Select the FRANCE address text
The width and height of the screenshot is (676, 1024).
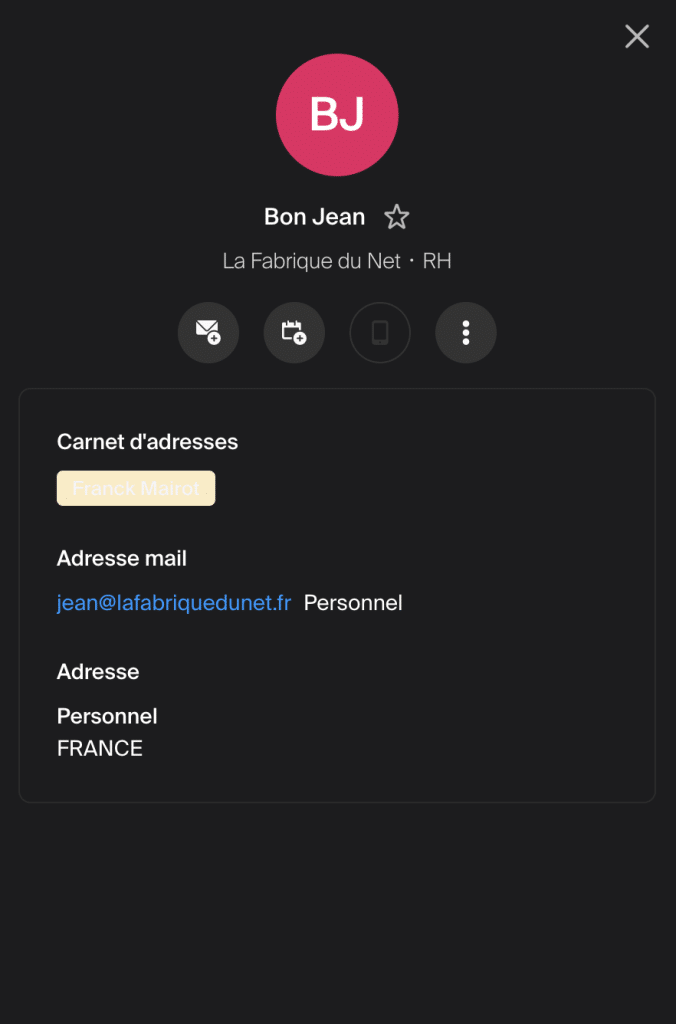(100, 748)
